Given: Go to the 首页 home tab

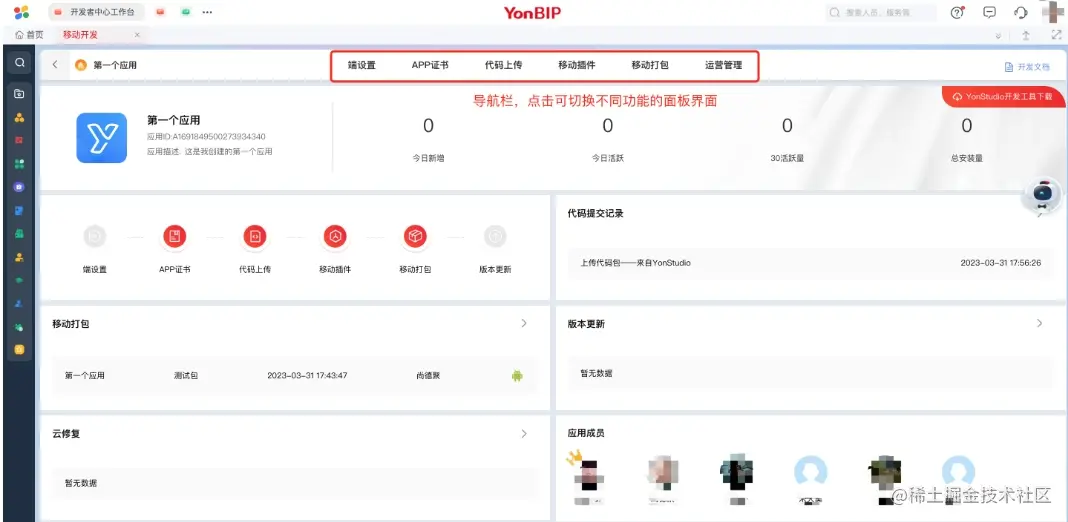Looking at the screenshot, I should [29, 35].
